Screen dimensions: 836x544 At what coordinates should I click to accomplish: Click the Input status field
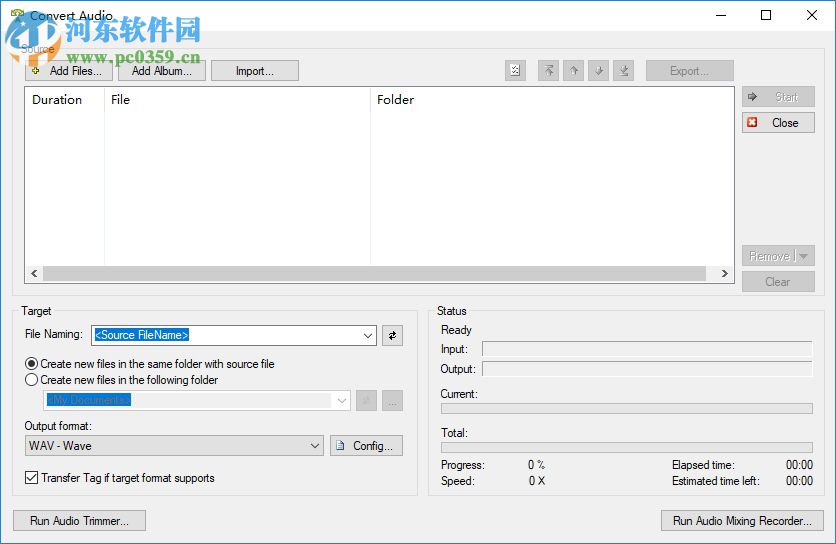pos(647,349)
